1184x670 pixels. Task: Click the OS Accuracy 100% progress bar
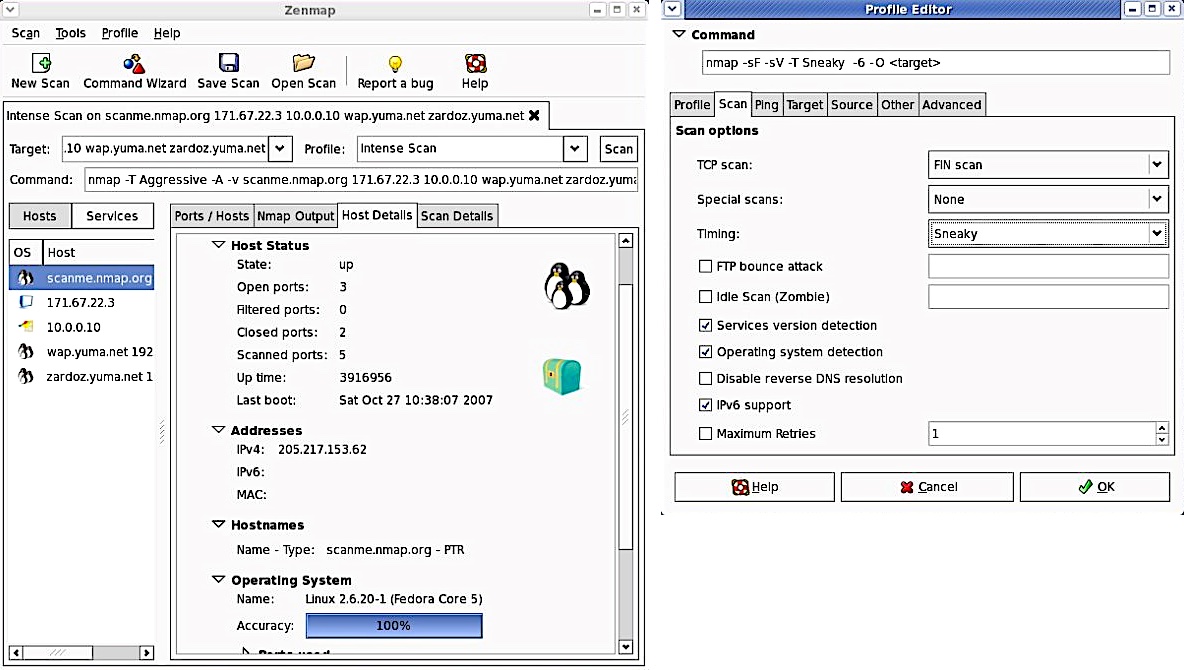pyautogui.click(x=393, y=625)
